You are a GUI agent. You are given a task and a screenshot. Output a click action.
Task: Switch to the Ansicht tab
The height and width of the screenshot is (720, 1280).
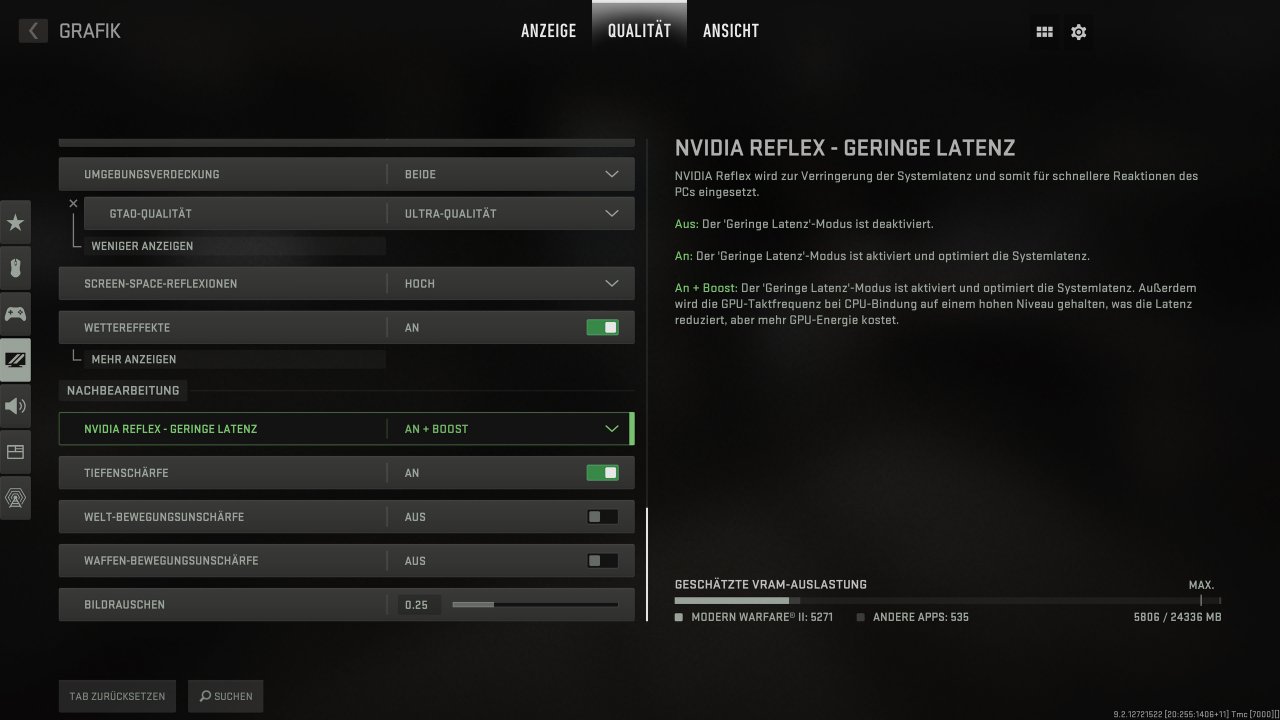pyautogui.click(x=731, y=31)
